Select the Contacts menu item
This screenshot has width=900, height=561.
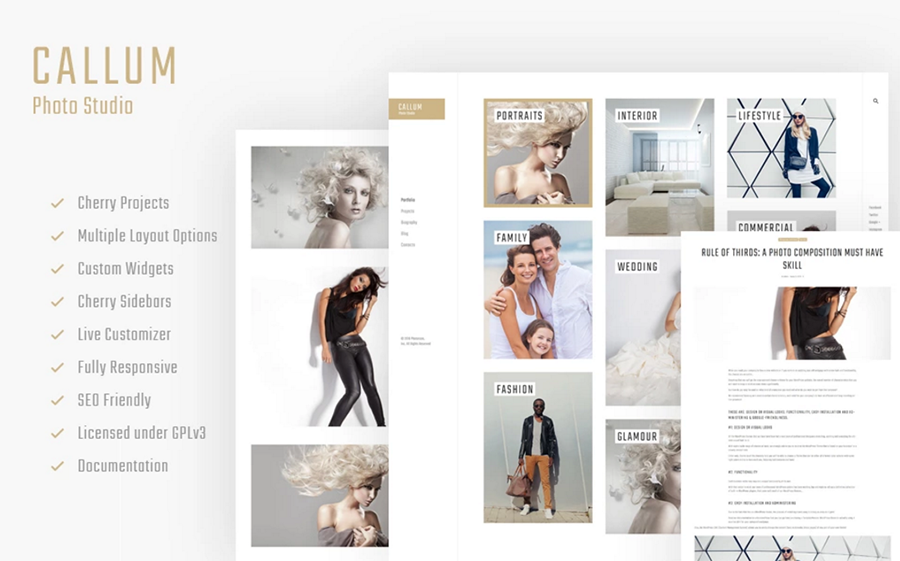tap(408, 244)
